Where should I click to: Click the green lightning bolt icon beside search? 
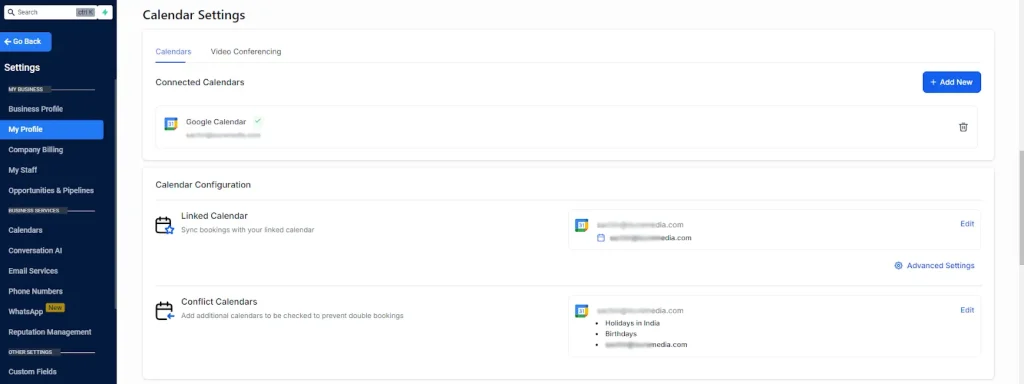(105, 12)
